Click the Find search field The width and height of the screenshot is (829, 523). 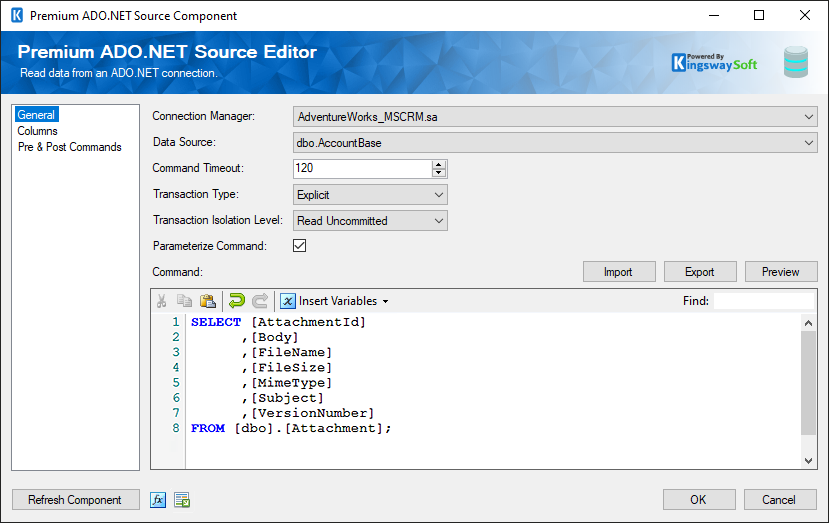click(763, 301)
